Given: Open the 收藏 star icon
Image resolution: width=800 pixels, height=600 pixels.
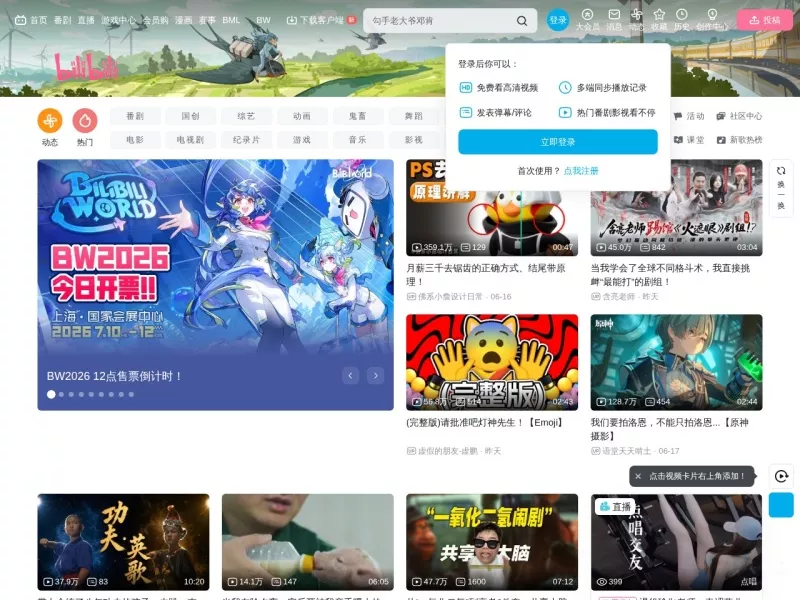Looking at the screenshot, I should [659, 15].
